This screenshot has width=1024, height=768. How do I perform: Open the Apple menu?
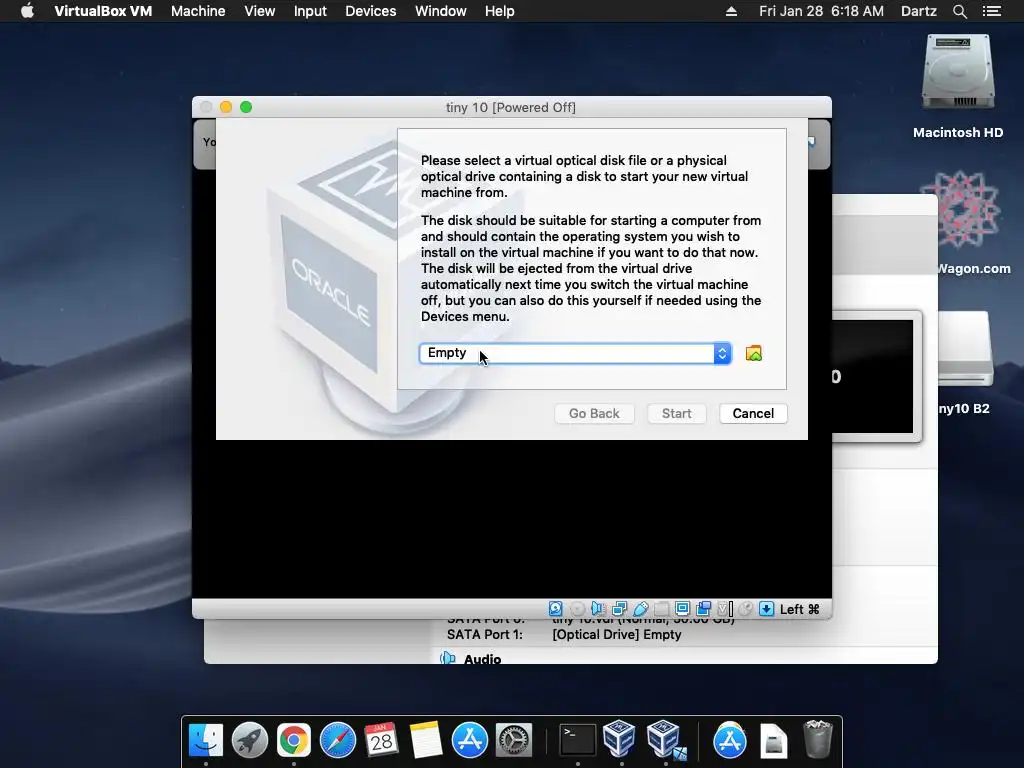(x=27, y=11)
